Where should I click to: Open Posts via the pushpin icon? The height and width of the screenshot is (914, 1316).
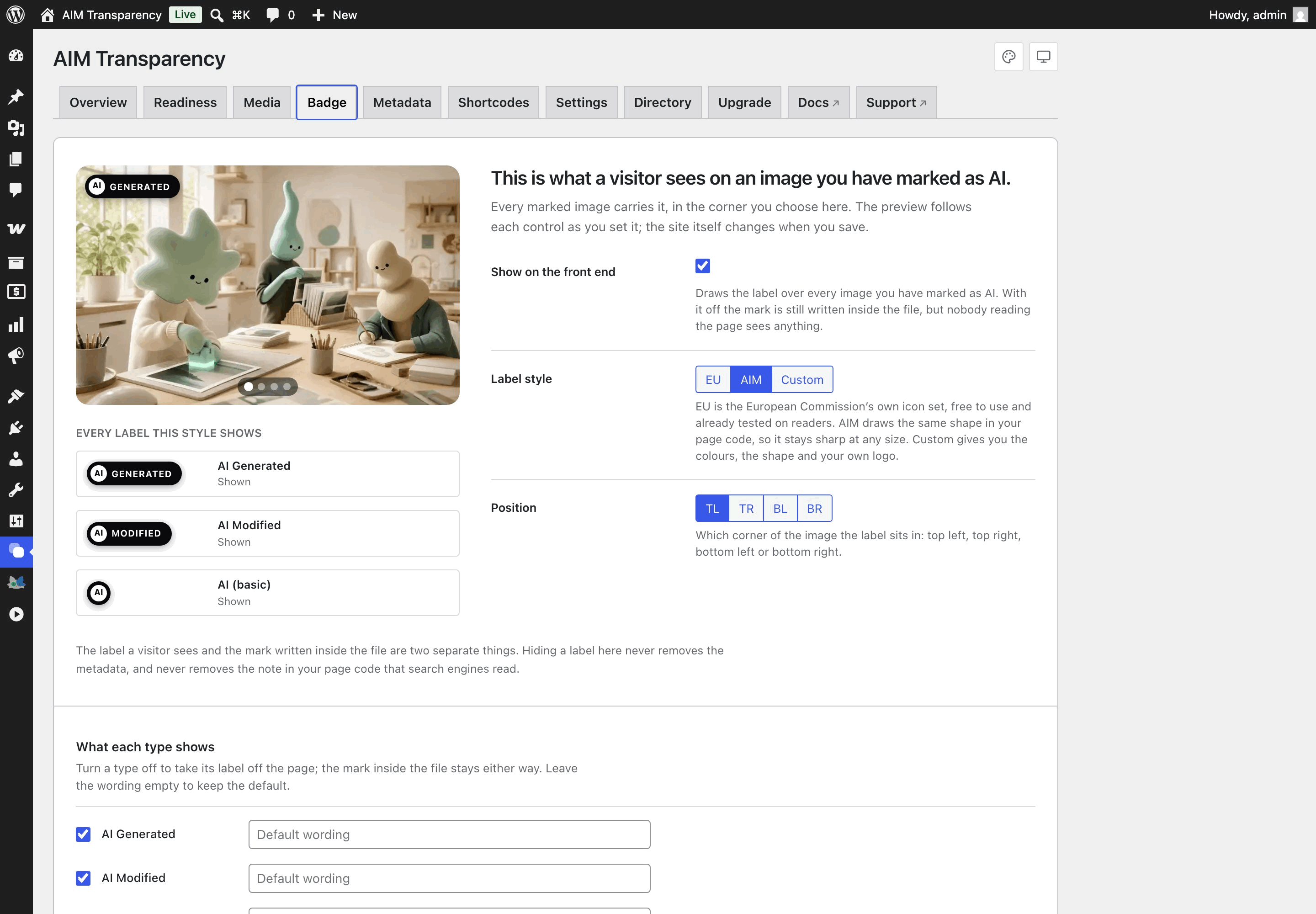click(16, 96)
